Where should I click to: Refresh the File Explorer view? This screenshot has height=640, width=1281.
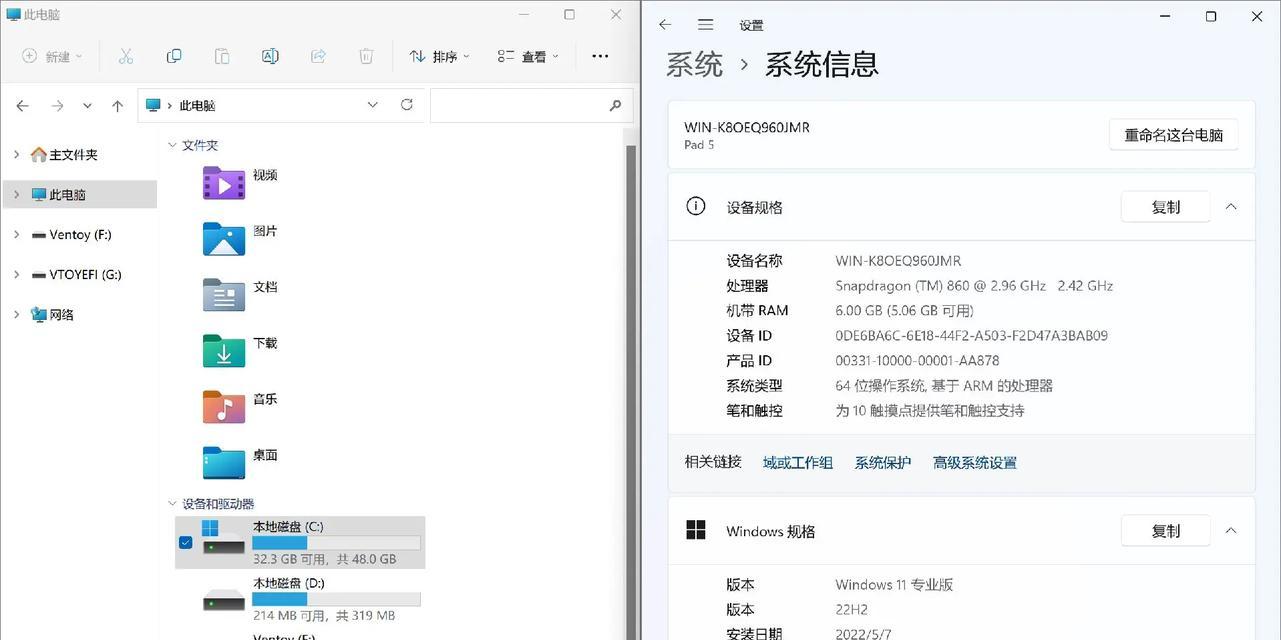(x=407, y=104)
